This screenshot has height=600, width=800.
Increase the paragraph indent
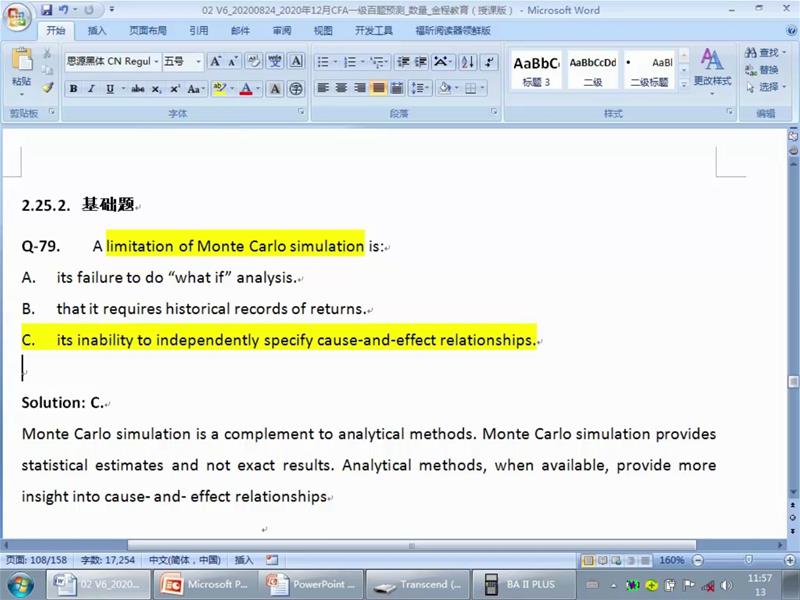[x=420, y=62]
